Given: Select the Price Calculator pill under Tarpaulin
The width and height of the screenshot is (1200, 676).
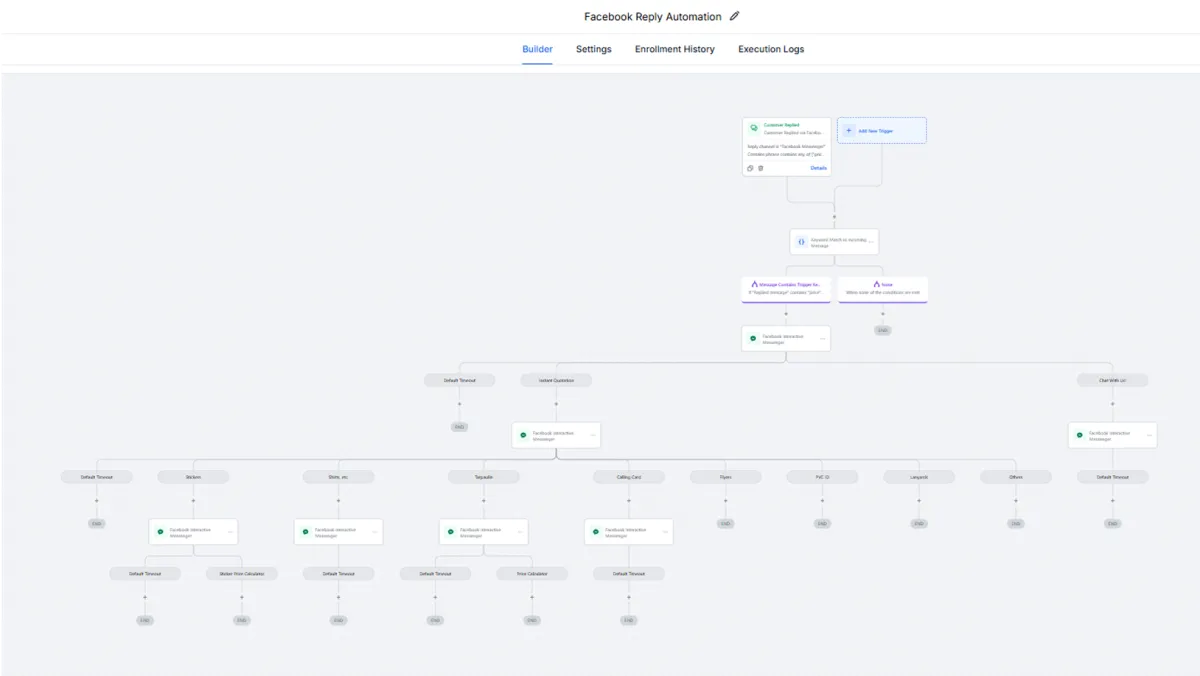Looking at the screenshot, I should [x=532, y=574].
